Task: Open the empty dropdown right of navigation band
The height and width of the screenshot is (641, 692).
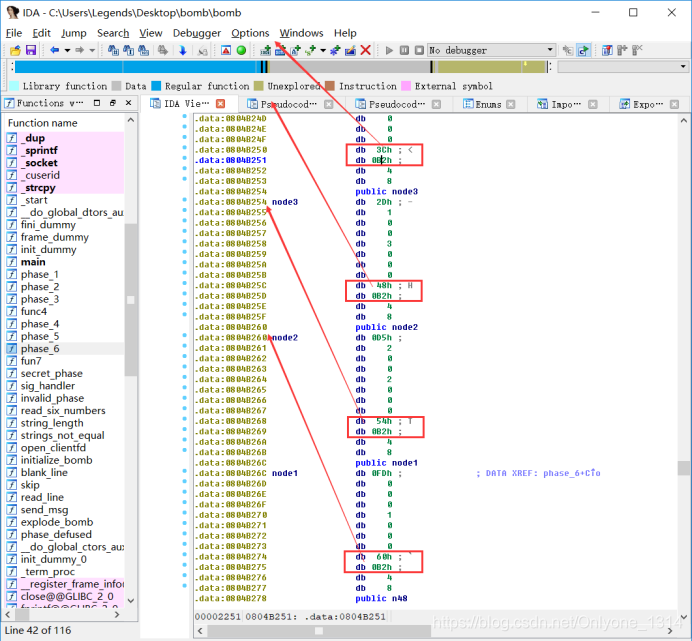Action: [x=623, y=67]
